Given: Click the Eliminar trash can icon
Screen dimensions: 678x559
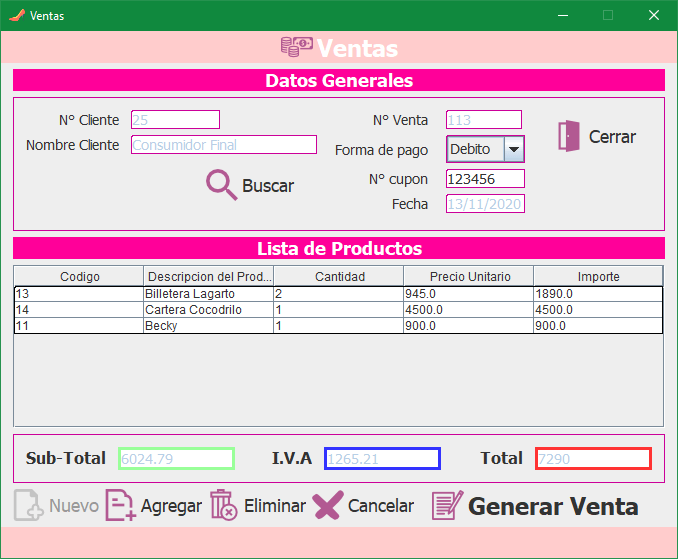Looking at the screenshot, I should (223, 506).
